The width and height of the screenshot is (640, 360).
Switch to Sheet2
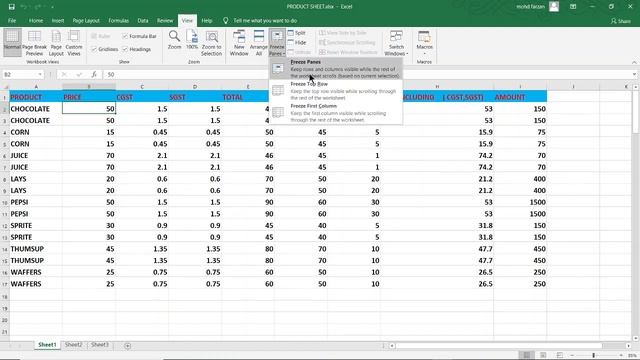point(73,345)
